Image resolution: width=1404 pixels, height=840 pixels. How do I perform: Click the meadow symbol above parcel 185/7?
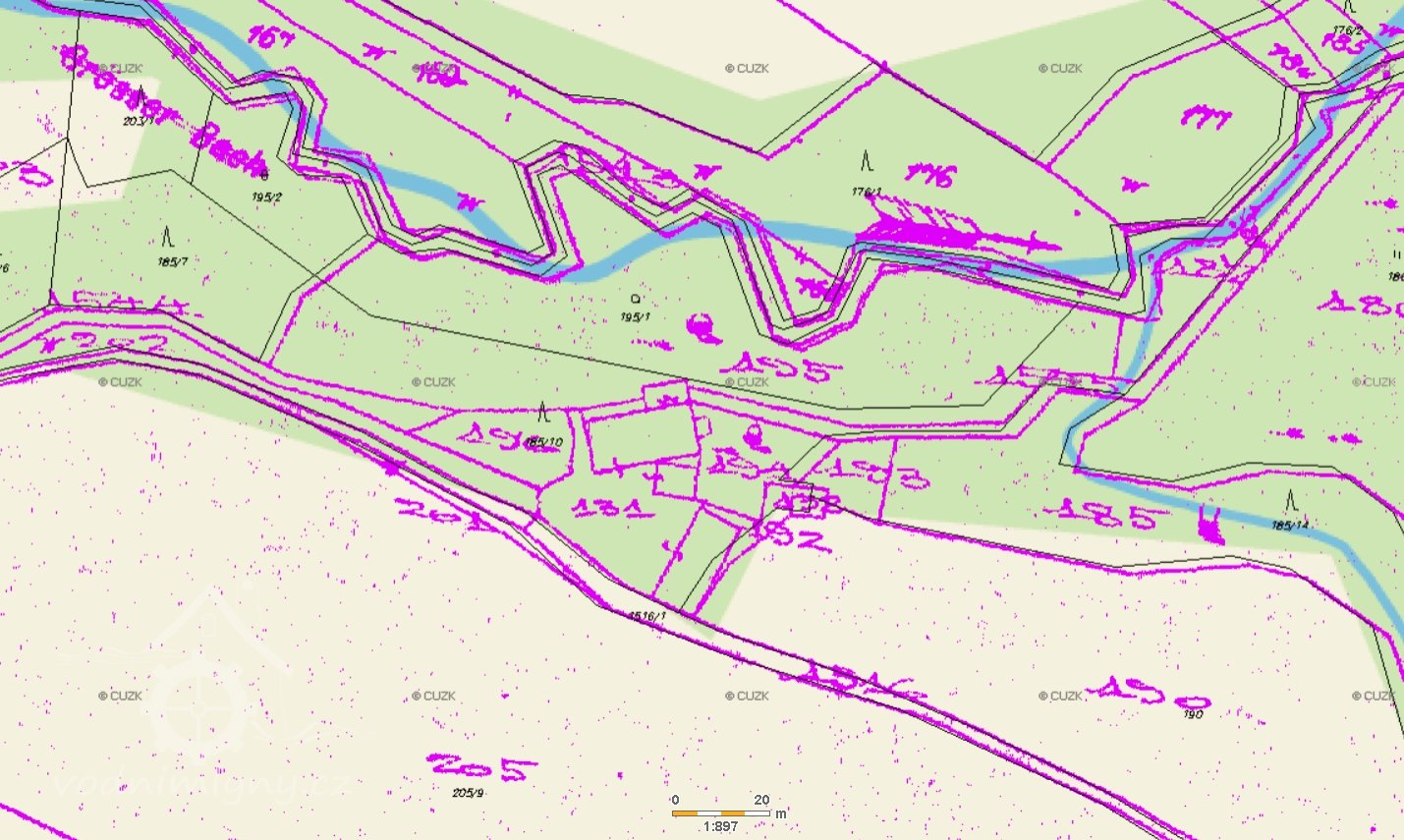coord(167,239)
